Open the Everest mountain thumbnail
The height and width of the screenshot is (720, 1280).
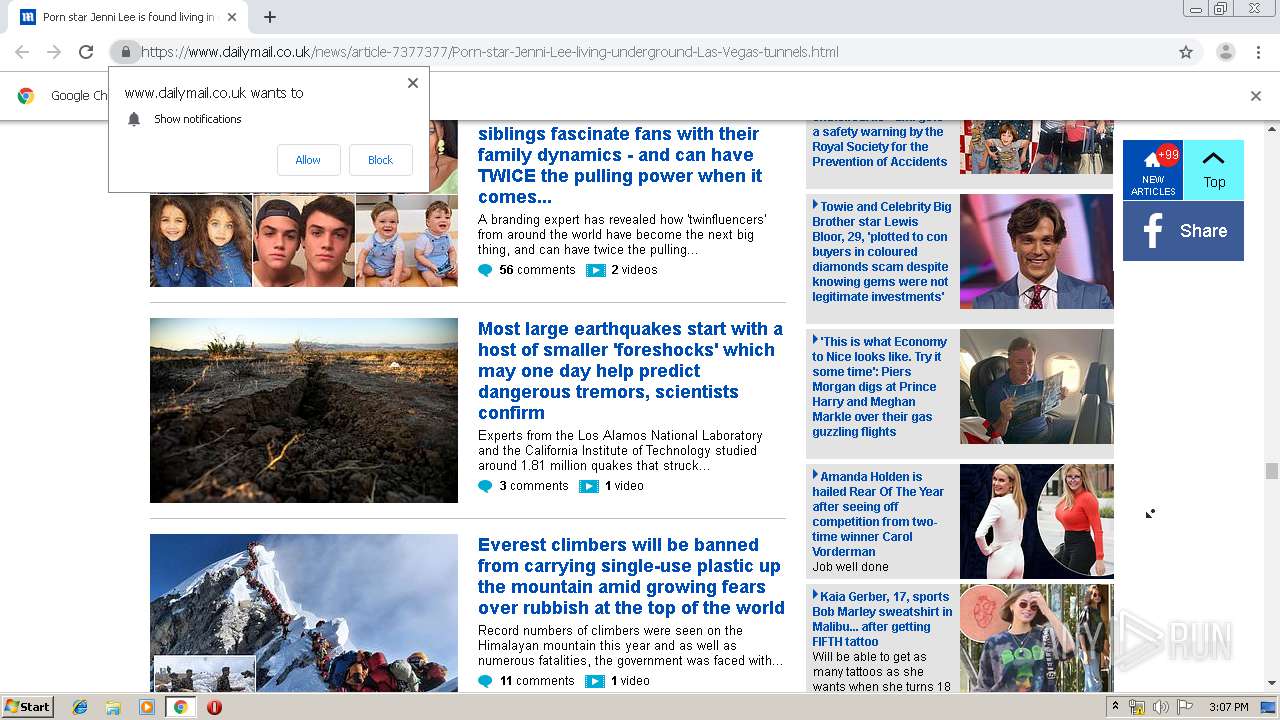coord(304,613)
